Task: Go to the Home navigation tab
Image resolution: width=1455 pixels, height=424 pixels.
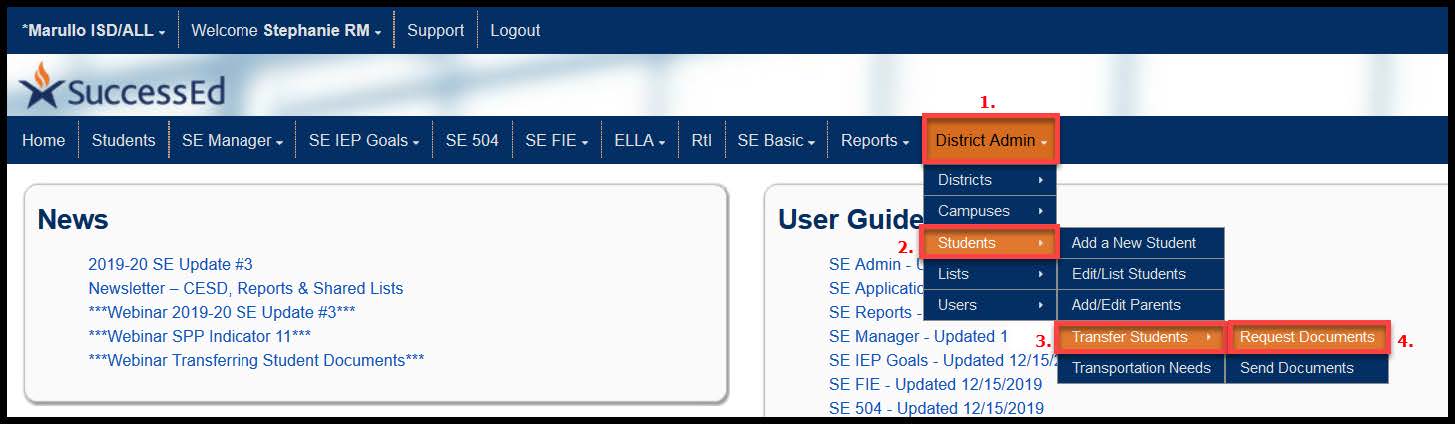Action: coord(43,141)
